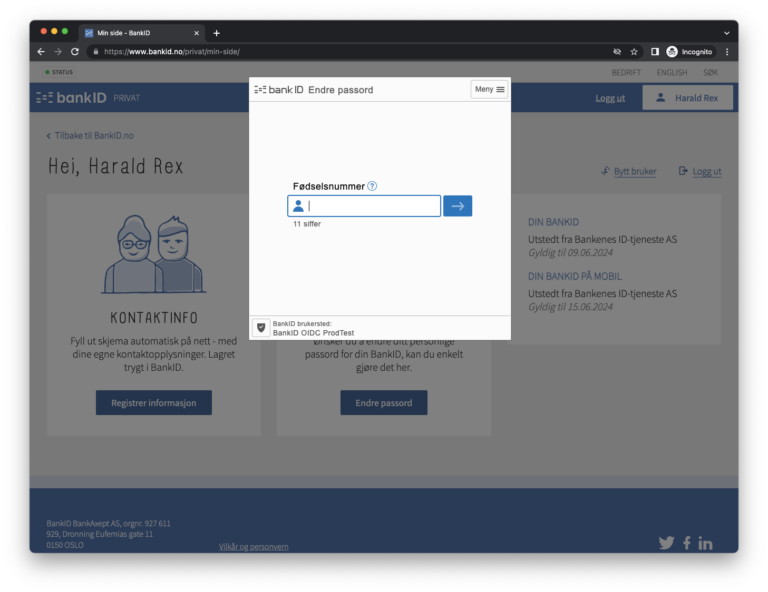
Task: Click the bankID PRIVAT site logo
Action: [88, 97]
